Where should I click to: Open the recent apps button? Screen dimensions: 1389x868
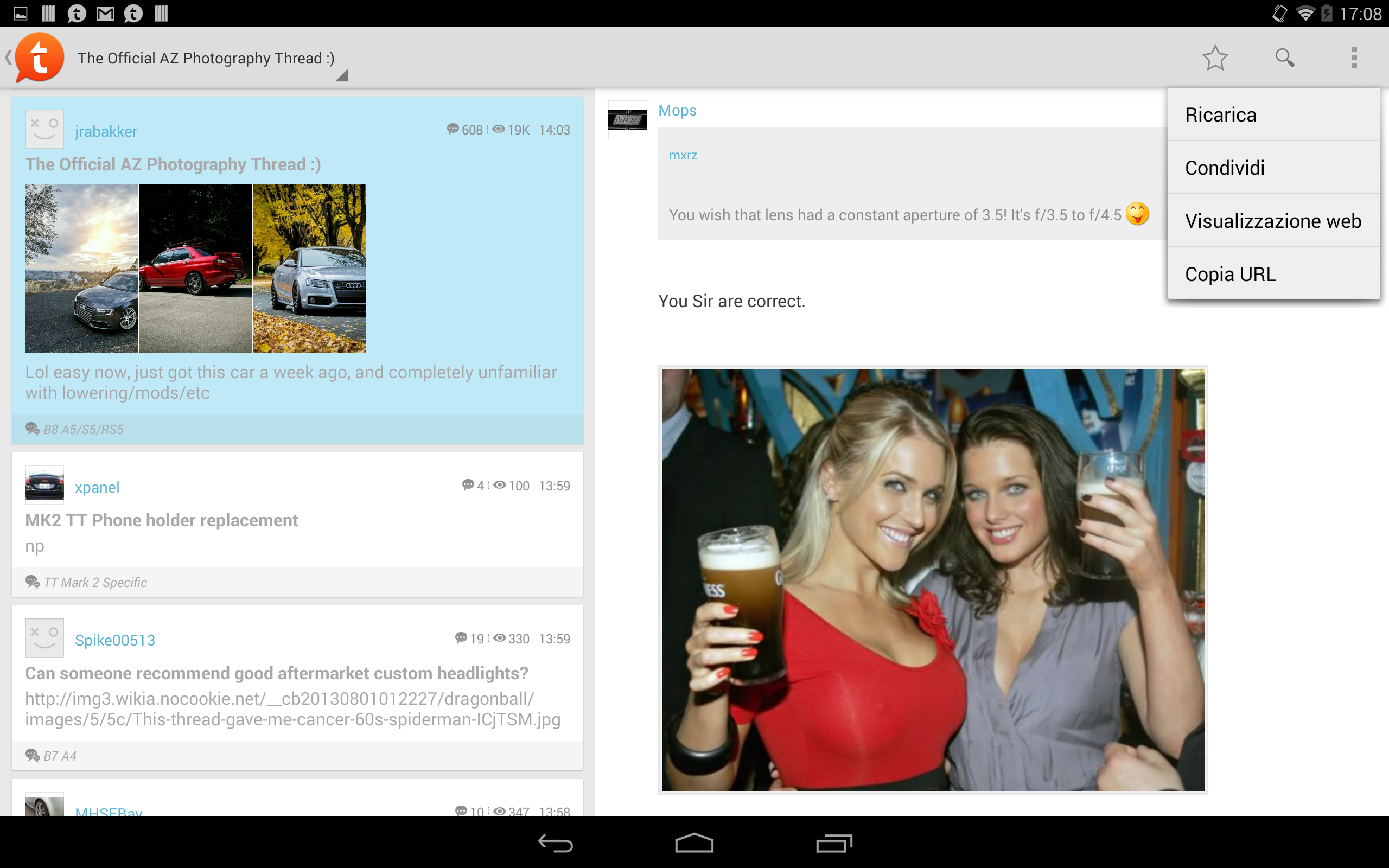pyautogui.click(x=833, y=843)
